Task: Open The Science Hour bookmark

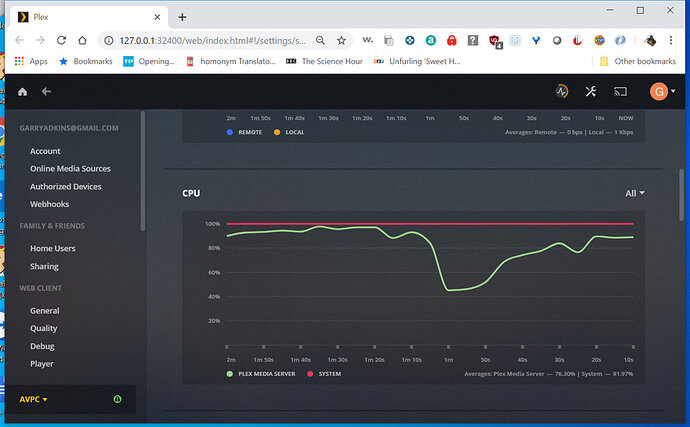Action: click(x=324, y=61)
